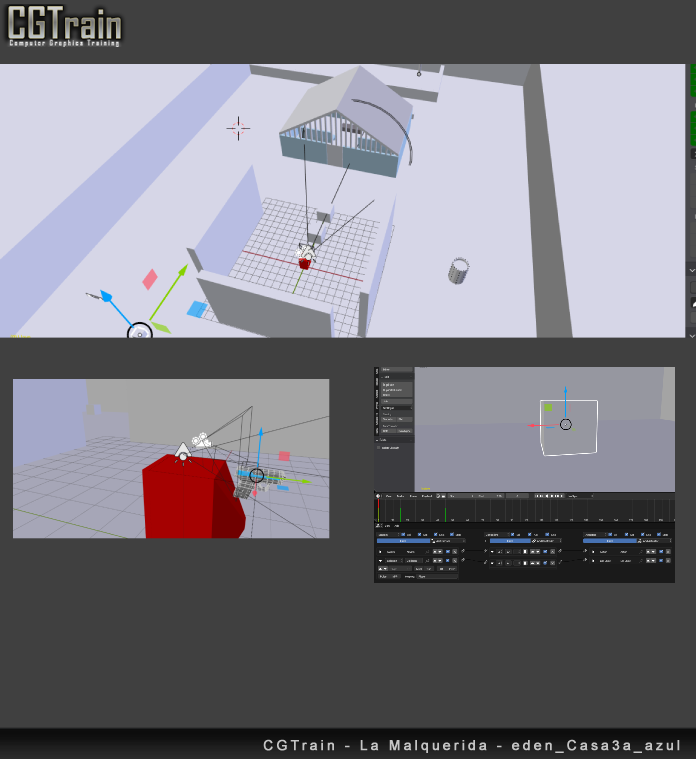Click the red playhead in the timeline
The width and height of the screenshot is (696, 759).
click(377, 510)
